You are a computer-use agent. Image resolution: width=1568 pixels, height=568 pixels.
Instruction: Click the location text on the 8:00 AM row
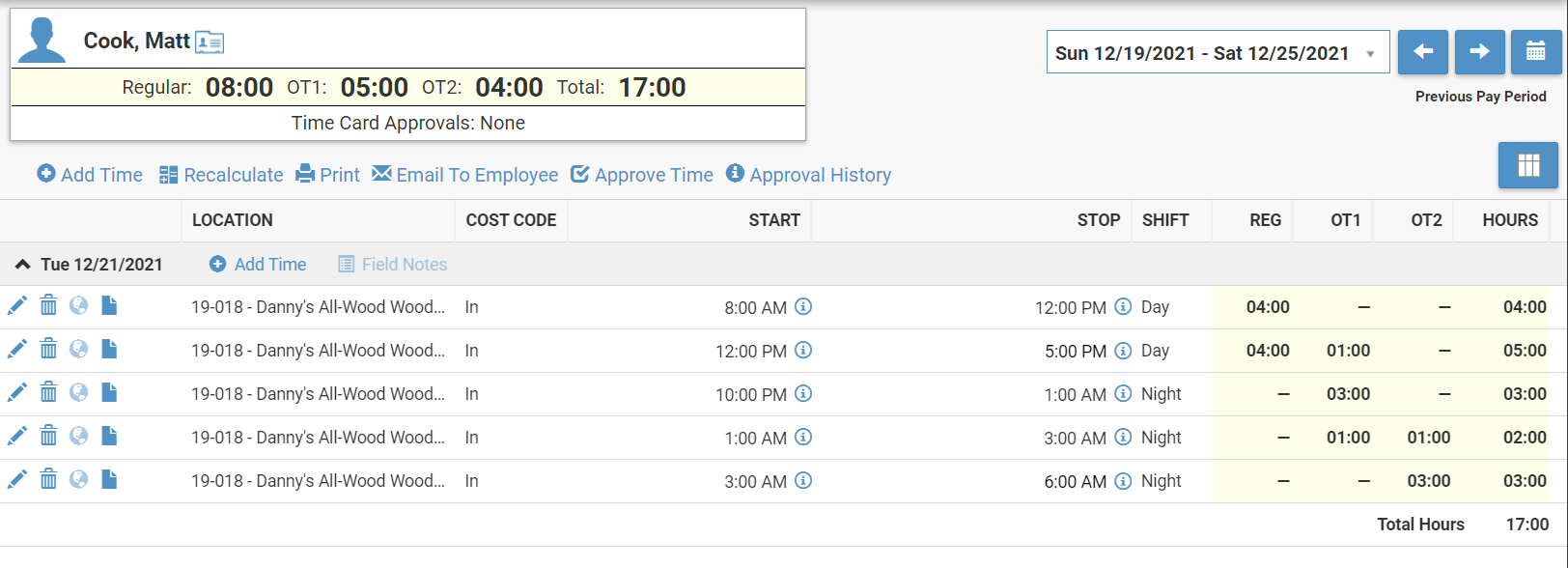[318, 307]
